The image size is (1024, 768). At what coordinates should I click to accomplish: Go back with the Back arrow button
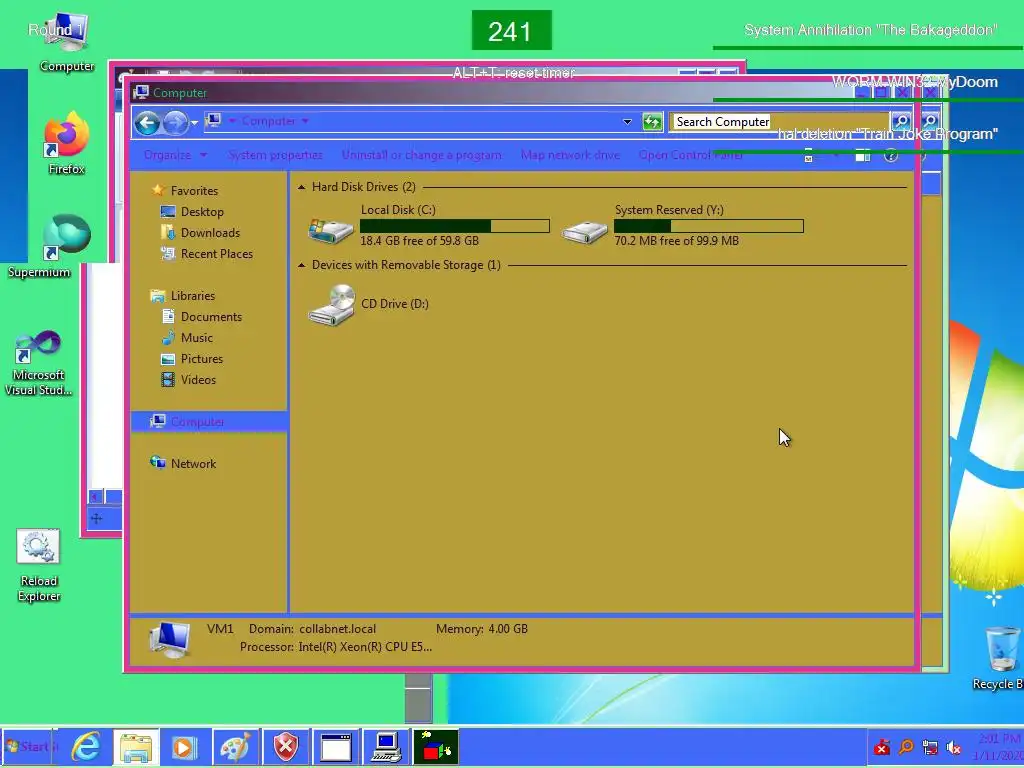coord(148,122)
